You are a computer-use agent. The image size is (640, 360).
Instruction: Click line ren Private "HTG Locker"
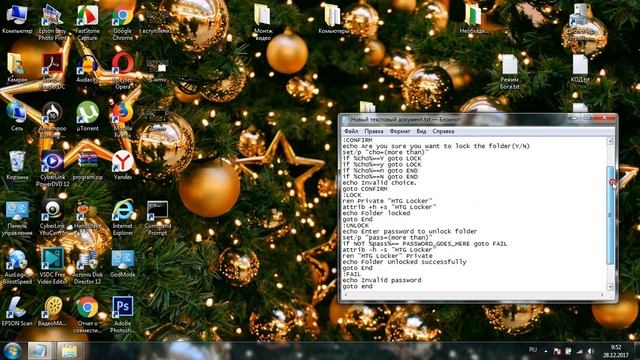(x=387, y=201)
